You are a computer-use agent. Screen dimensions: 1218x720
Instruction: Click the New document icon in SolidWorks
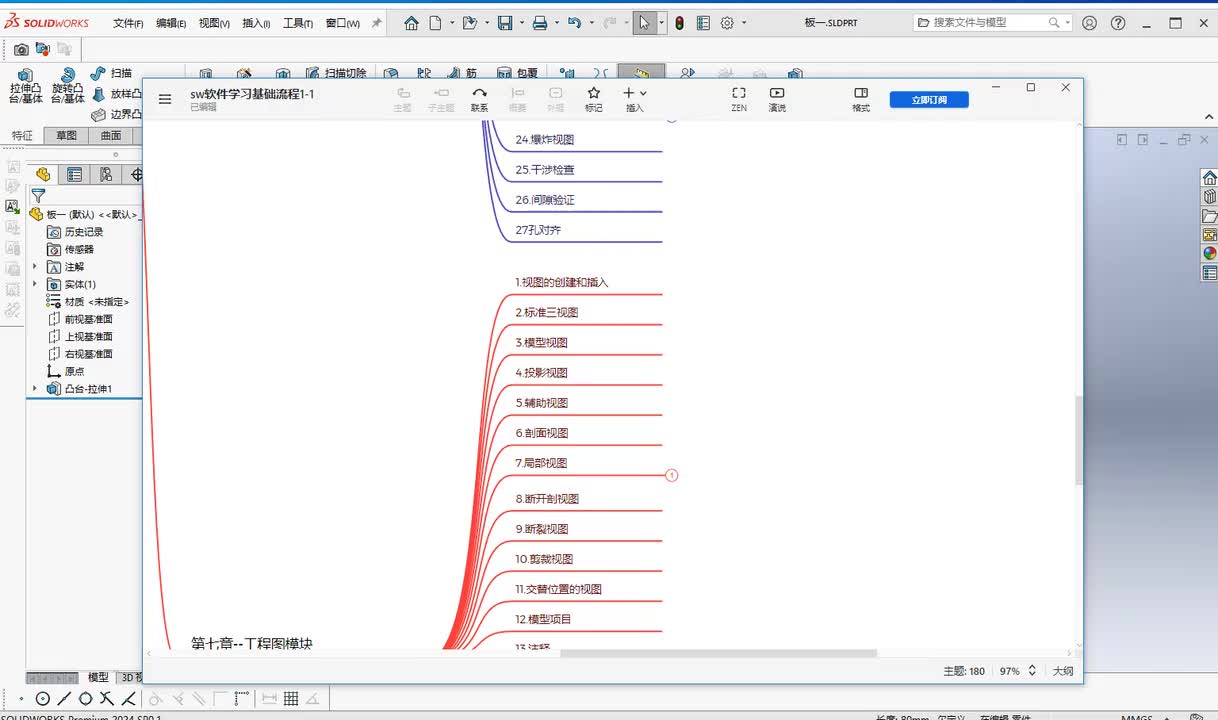point(435,23)
